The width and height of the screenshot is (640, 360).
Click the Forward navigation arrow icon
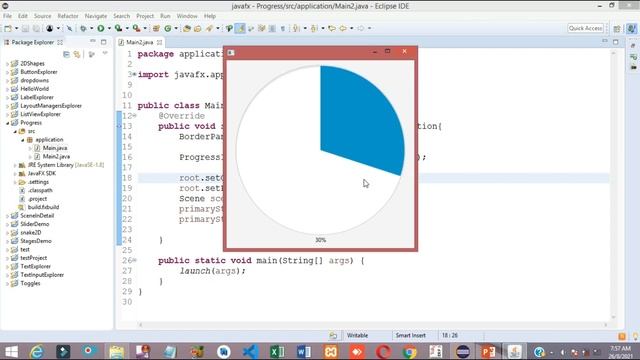point(361,29)
